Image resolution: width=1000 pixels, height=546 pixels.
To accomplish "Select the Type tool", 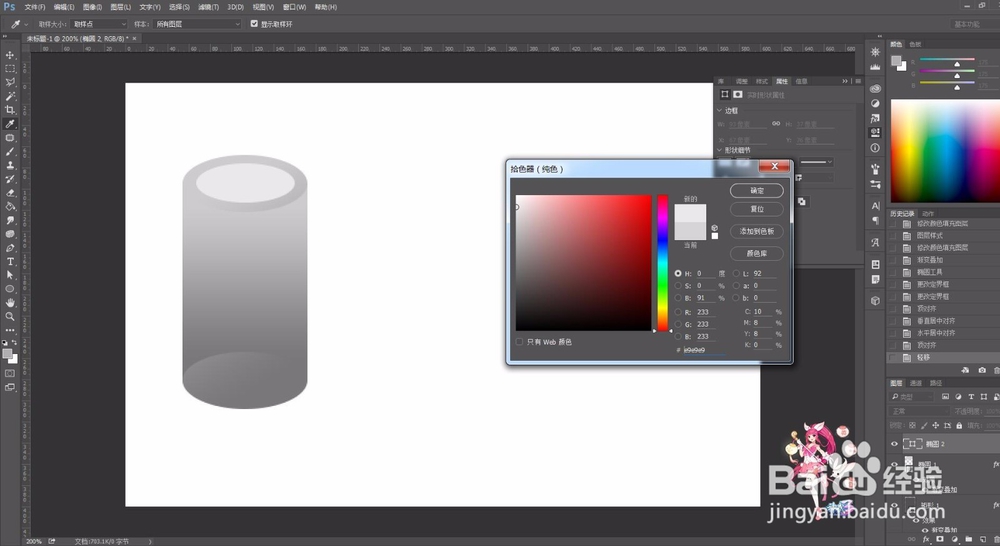I will coord(10,262).
